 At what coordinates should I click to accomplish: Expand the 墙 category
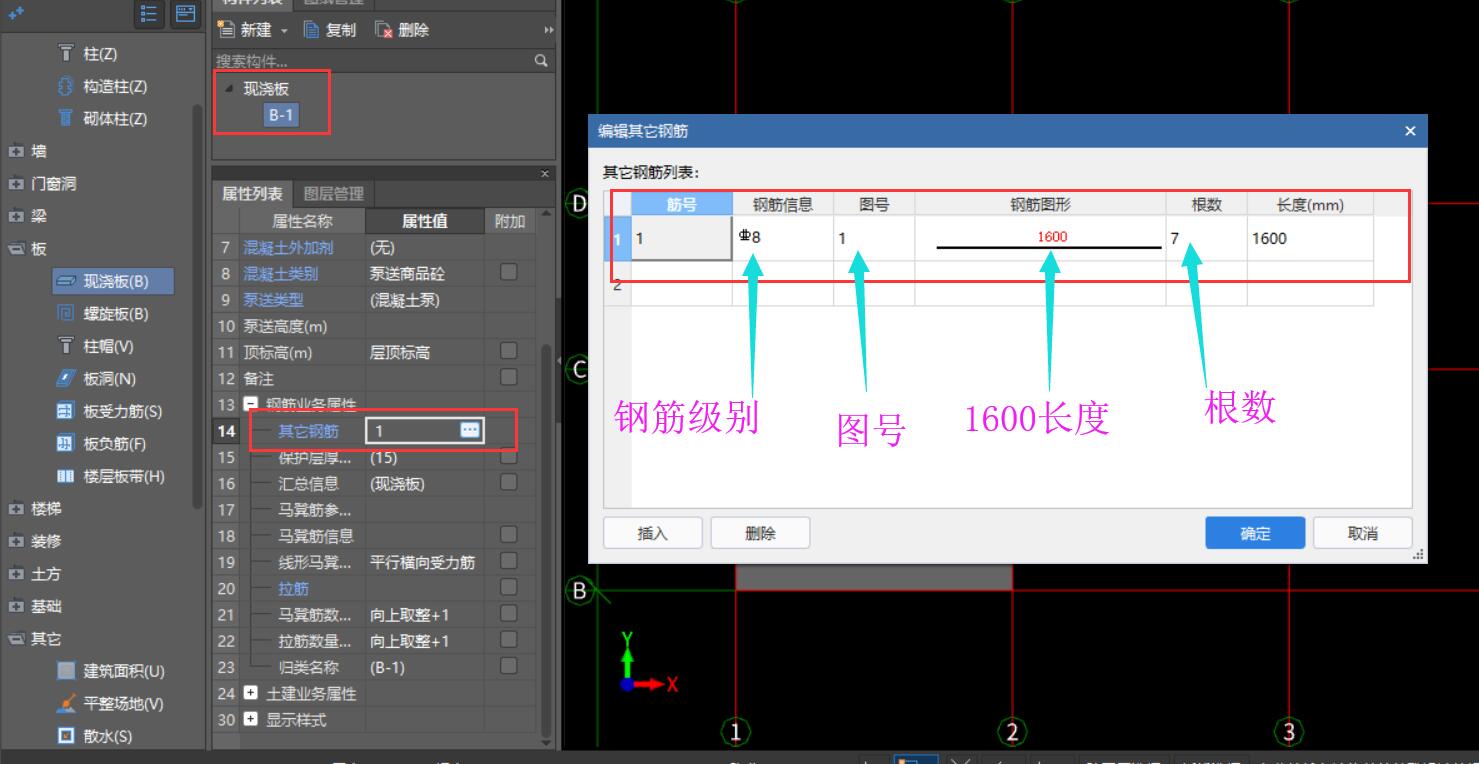click(16, 152)
